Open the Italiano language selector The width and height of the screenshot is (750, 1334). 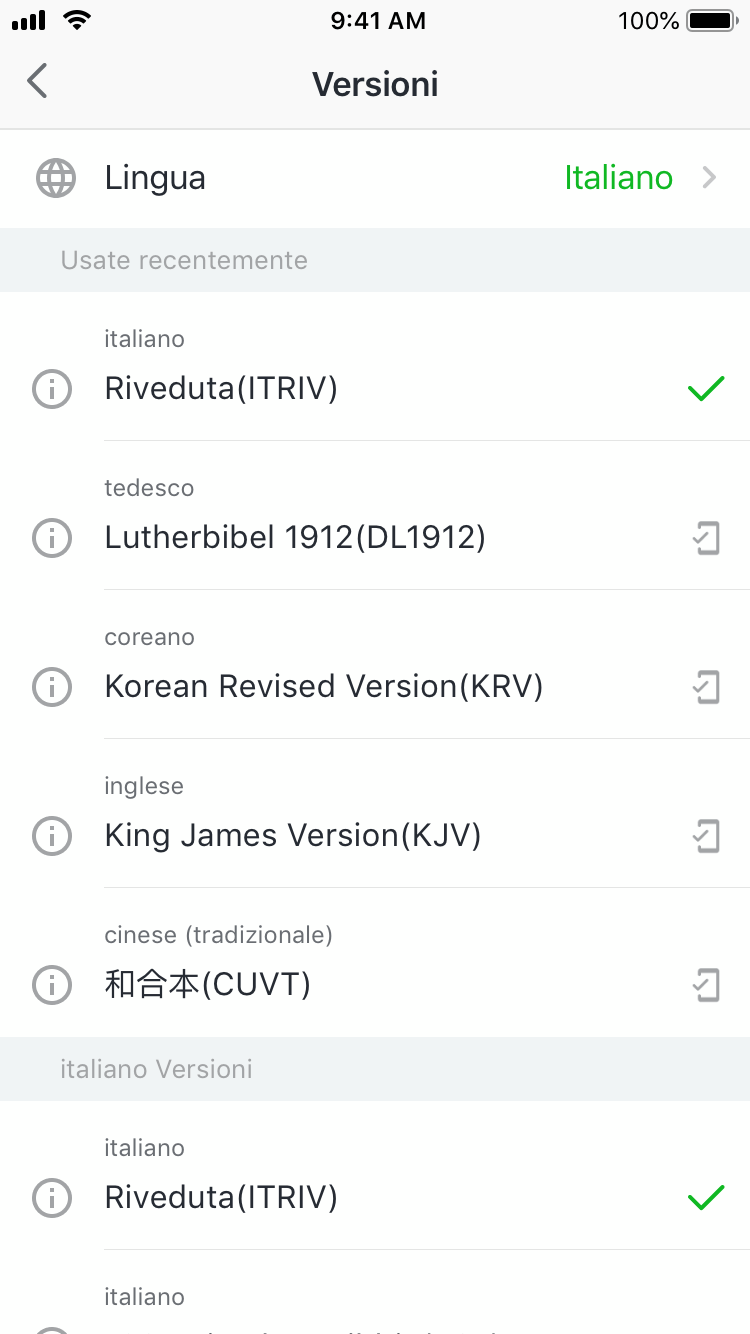pos(618,178)
